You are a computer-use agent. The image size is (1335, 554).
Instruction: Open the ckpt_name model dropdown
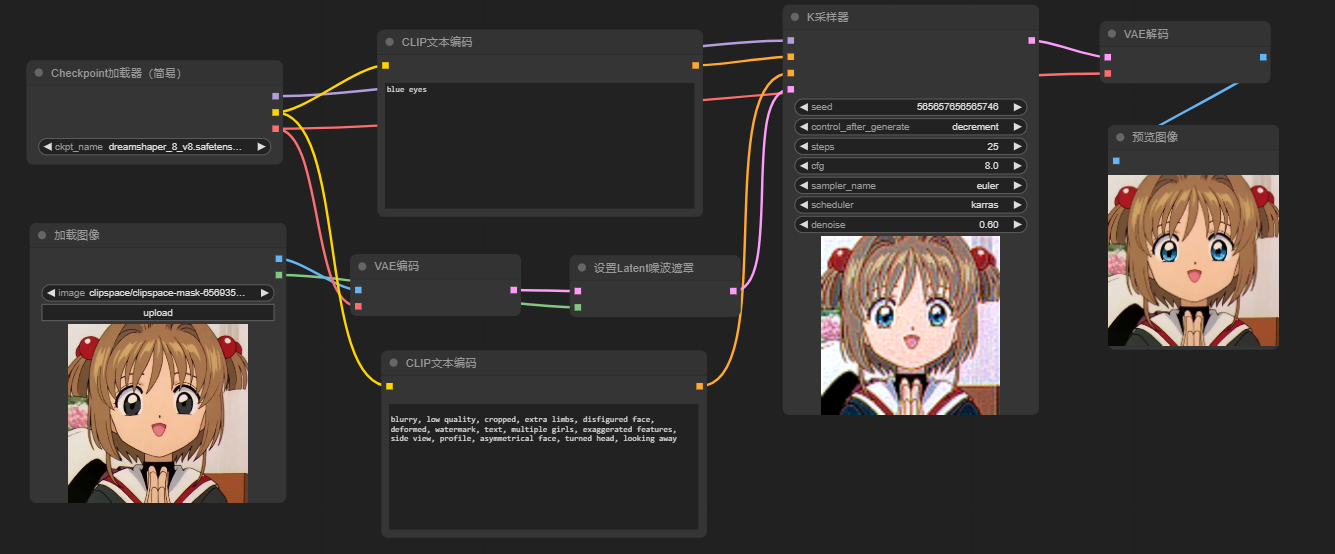tap(155, 147)
